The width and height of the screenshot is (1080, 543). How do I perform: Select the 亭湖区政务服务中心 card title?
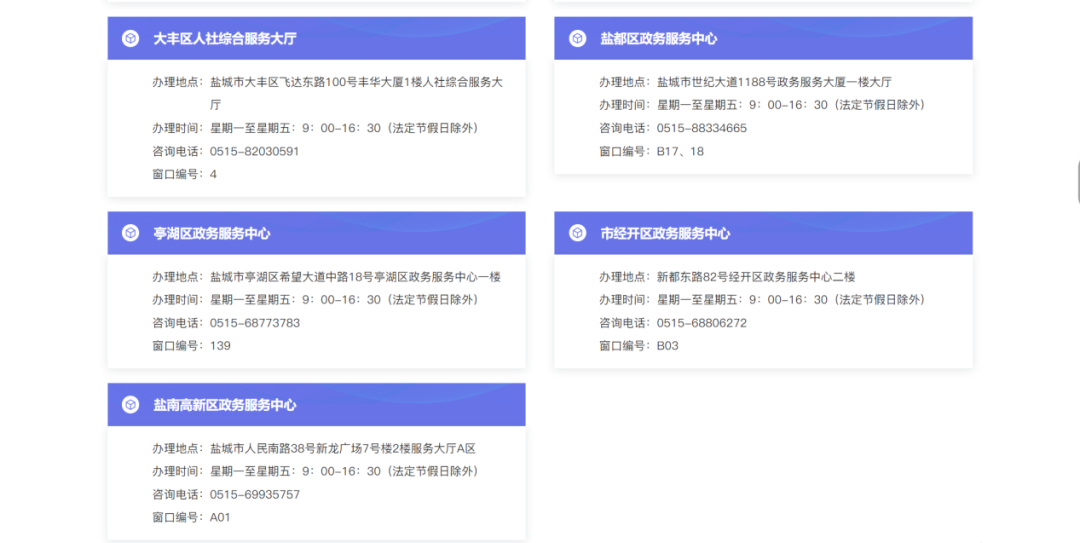point(211,234)
